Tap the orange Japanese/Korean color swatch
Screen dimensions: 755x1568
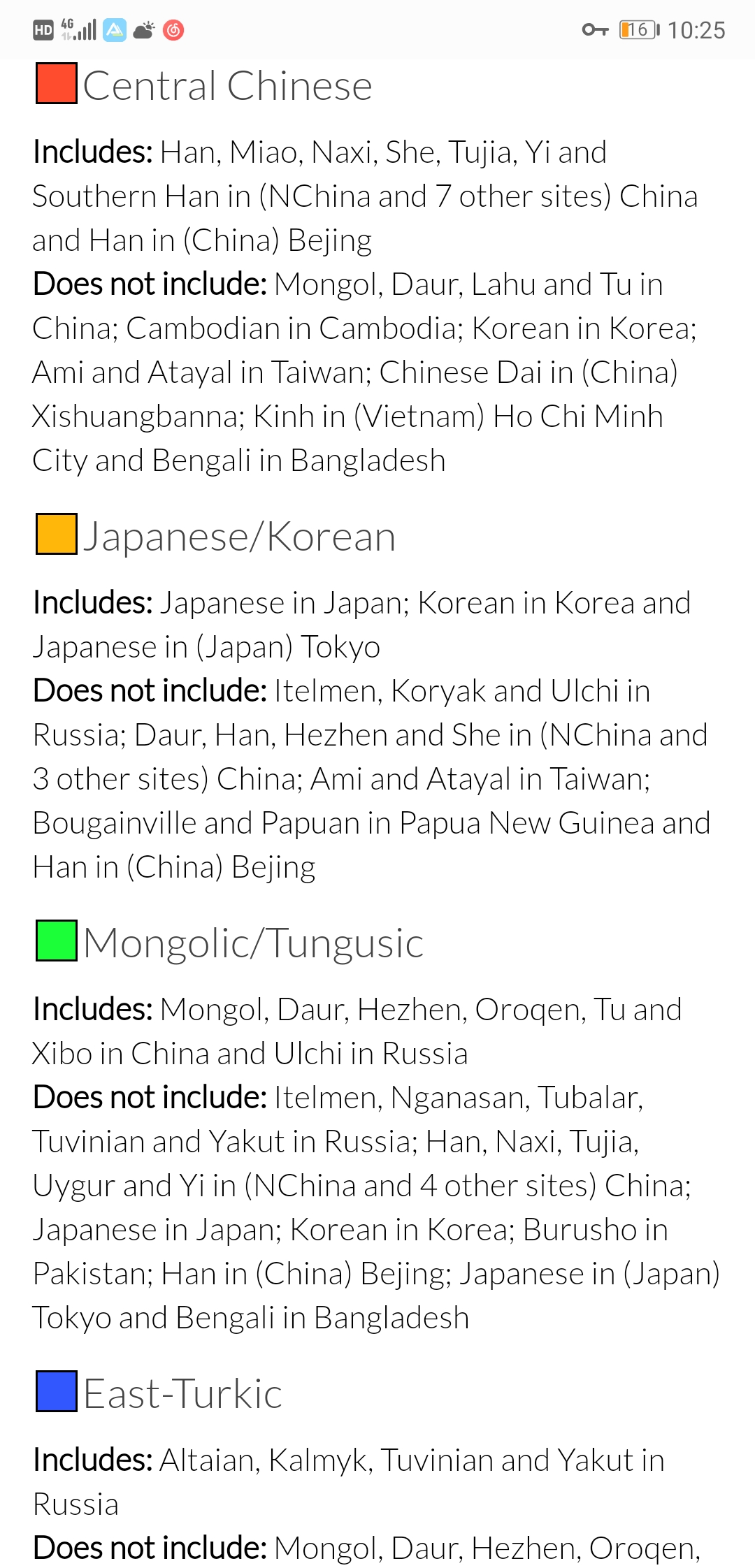click(x=57, y=535)
